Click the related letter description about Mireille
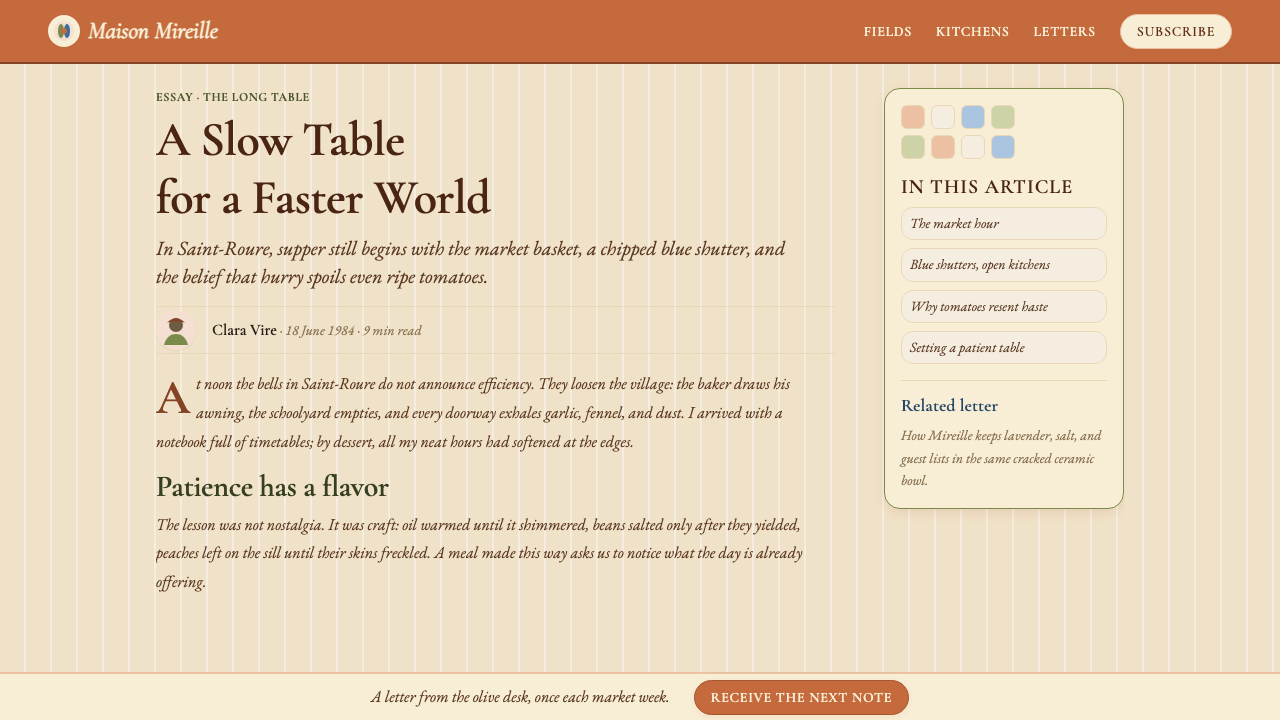Viewport: 1280px width, 720px height. click(1001, 458)
